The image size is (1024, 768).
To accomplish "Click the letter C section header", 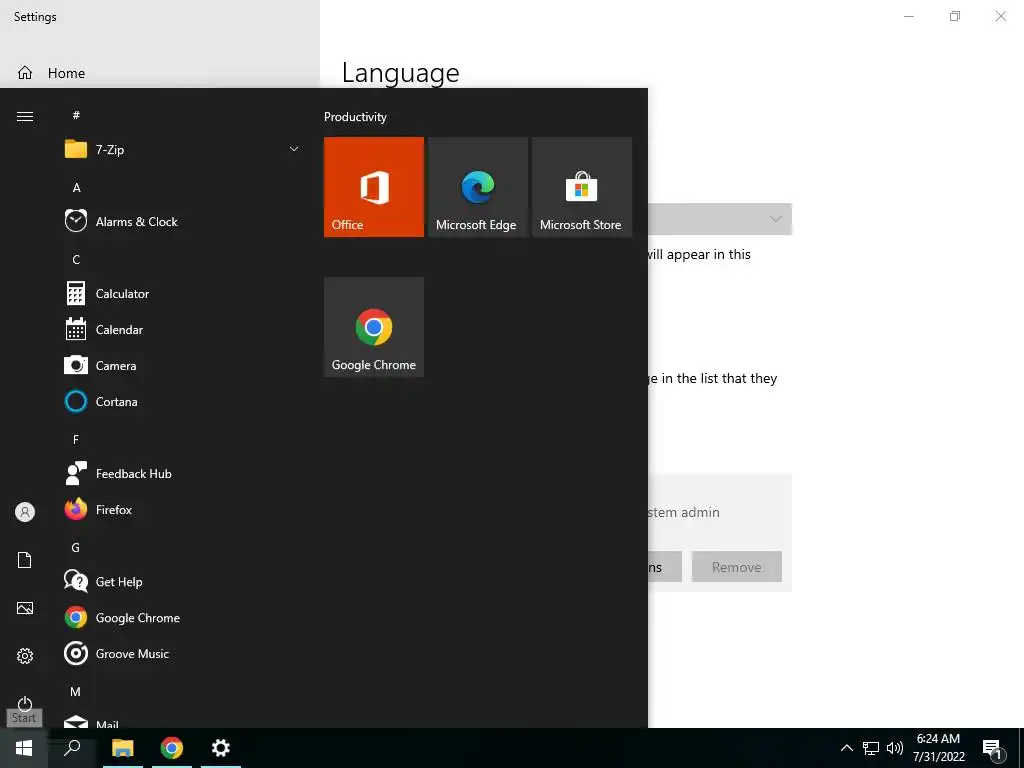I will click(x=76, y=259).
